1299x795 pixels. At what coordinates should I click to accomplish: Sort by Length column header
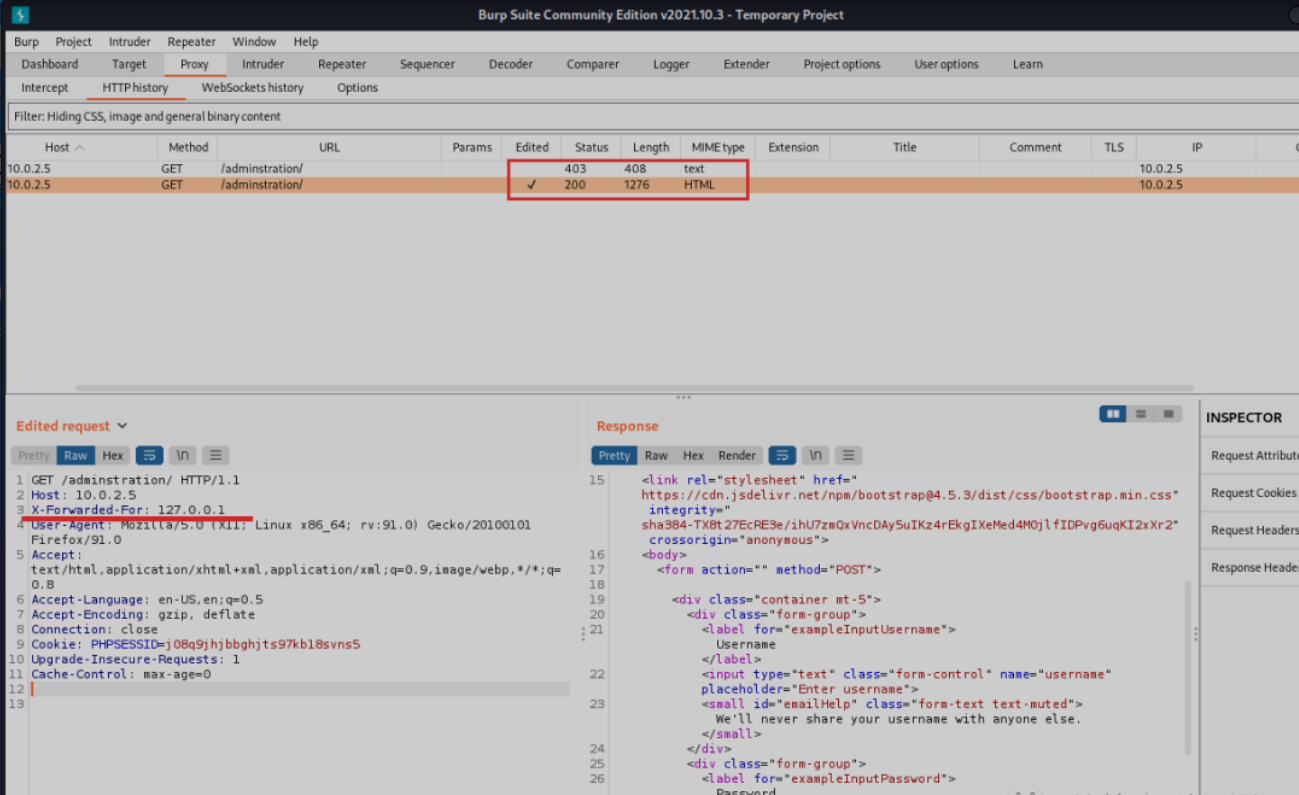[x=651, y=147]
